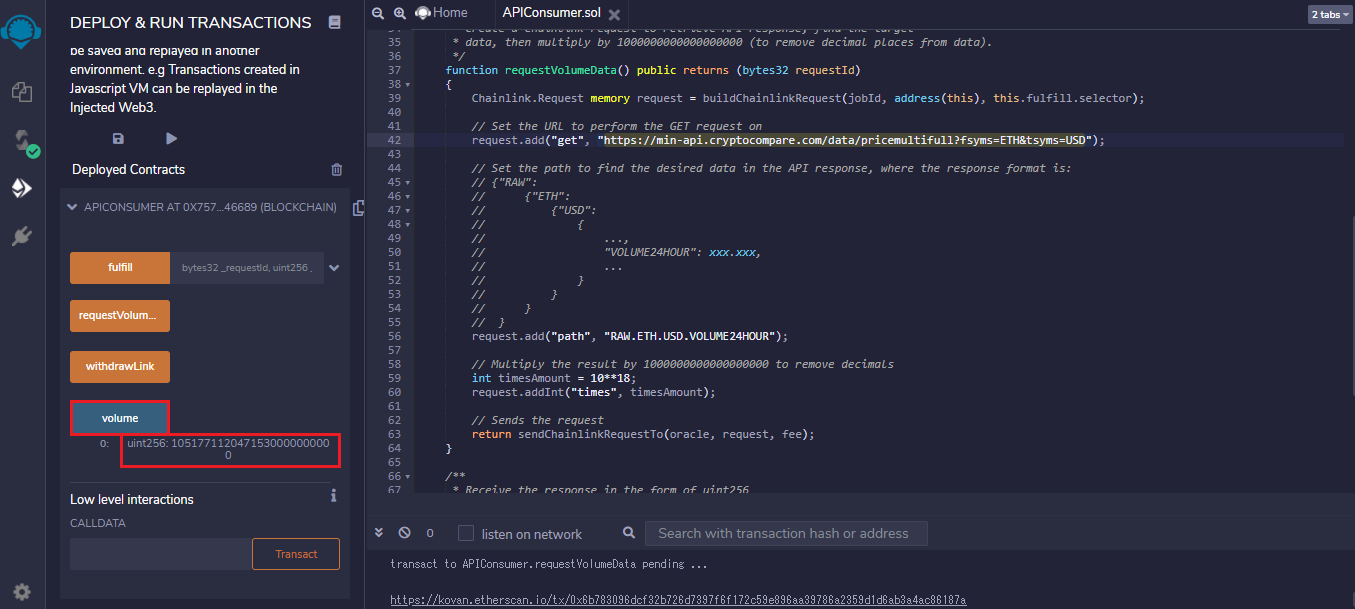Toggle the terminal panel with double chevron

[x=379, y=533]
